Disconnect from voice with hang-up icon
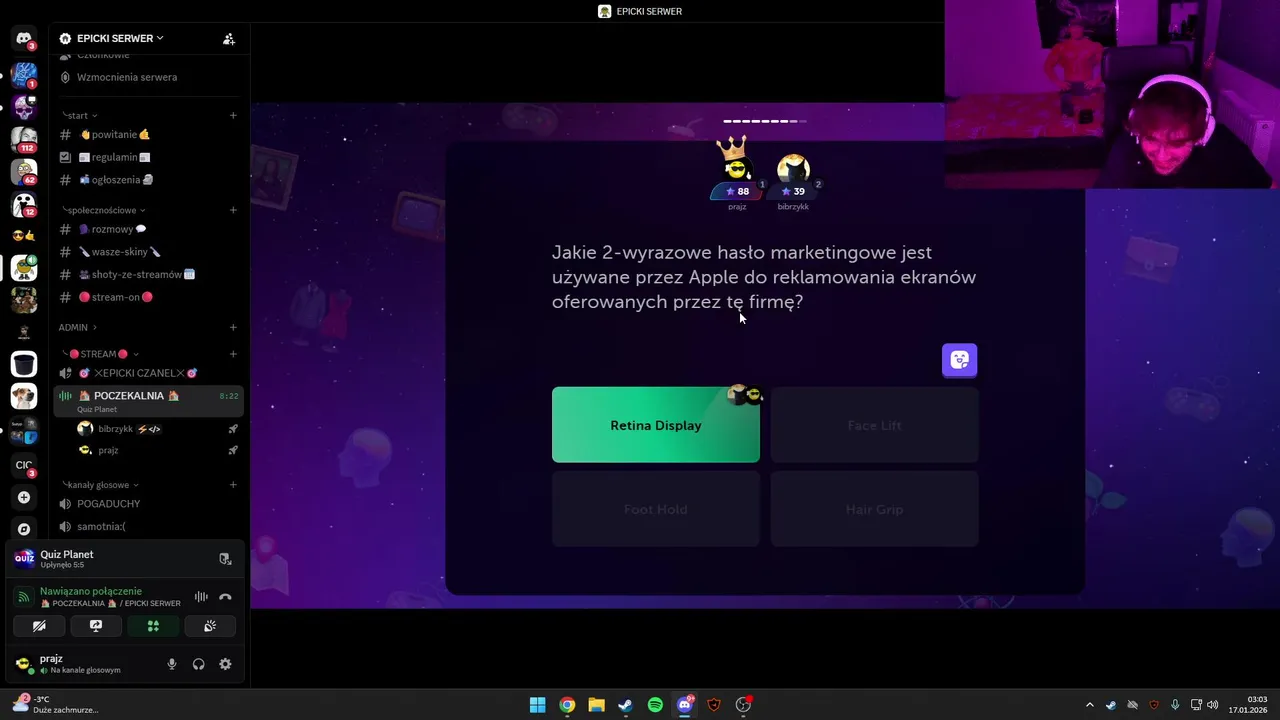Viewport: 1280px width, 720px height. coord(225,597)
